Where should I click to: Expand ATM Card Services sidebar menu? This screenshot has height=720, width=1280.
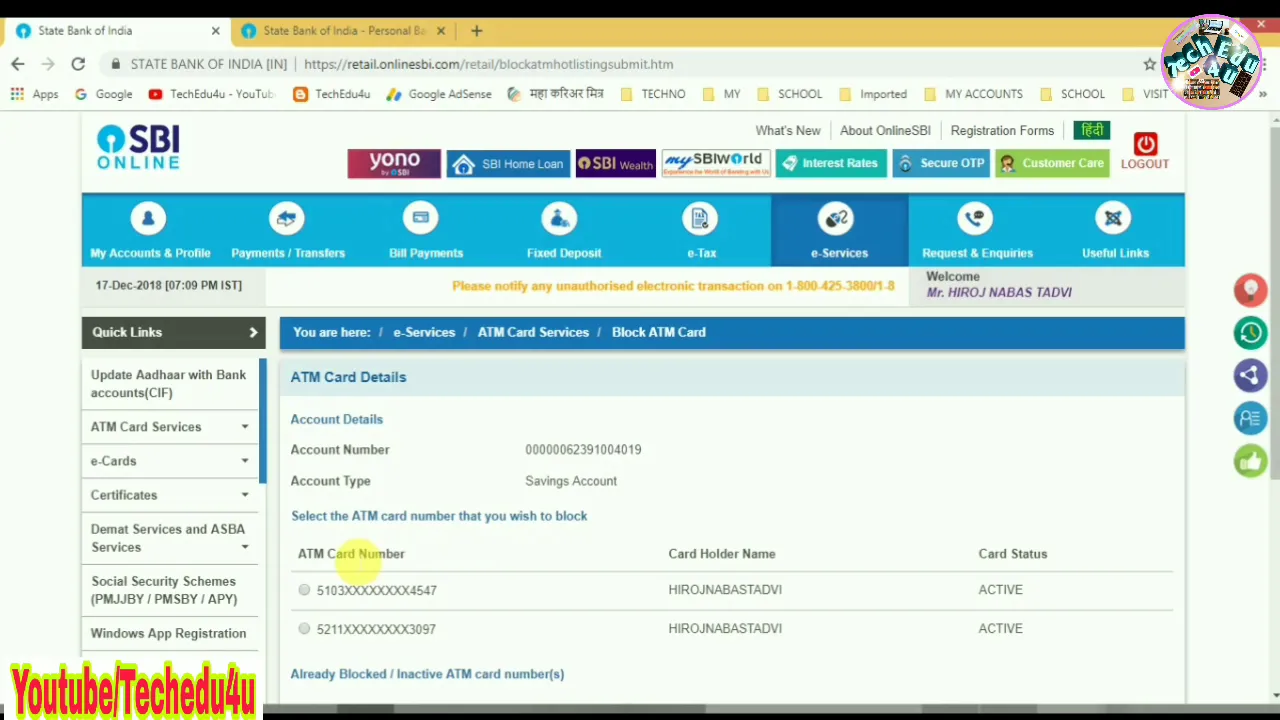tap(170, 427)
